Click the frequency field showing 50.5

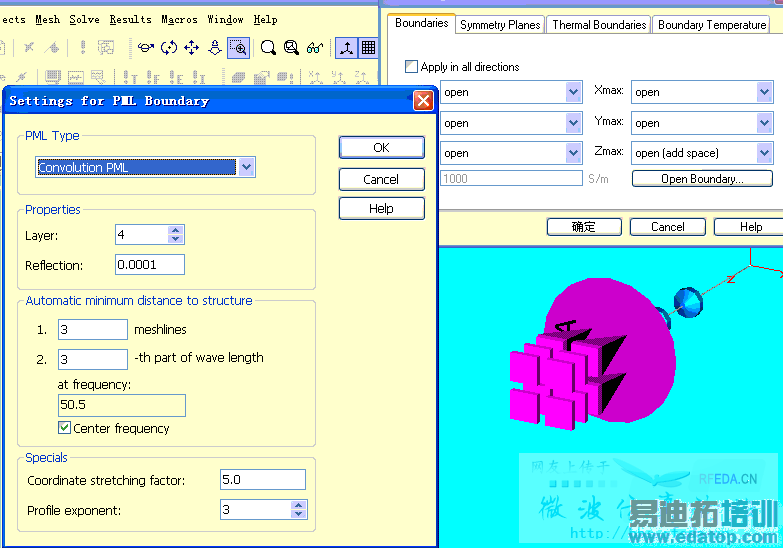click(x=122, y=405)
